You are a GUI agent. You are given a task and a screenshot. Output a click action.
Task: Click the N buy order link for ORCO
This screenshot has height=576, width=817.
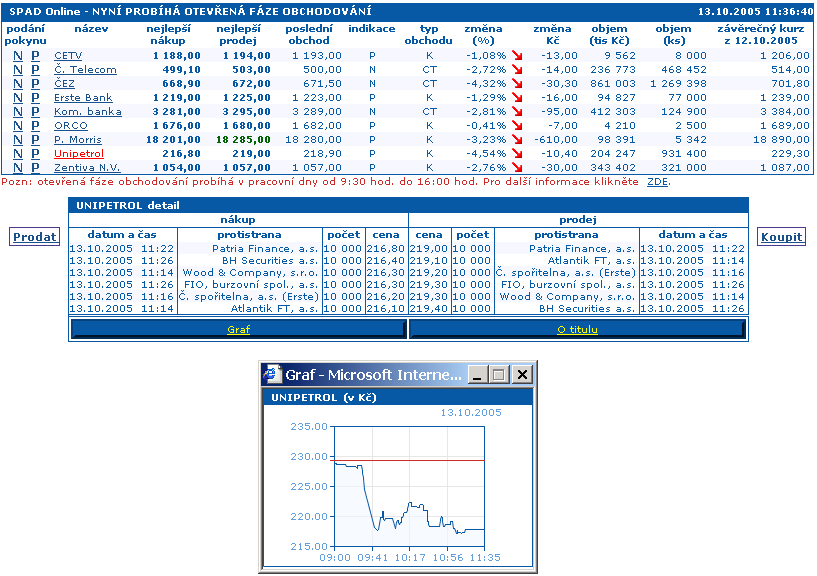tap(17, 126)
